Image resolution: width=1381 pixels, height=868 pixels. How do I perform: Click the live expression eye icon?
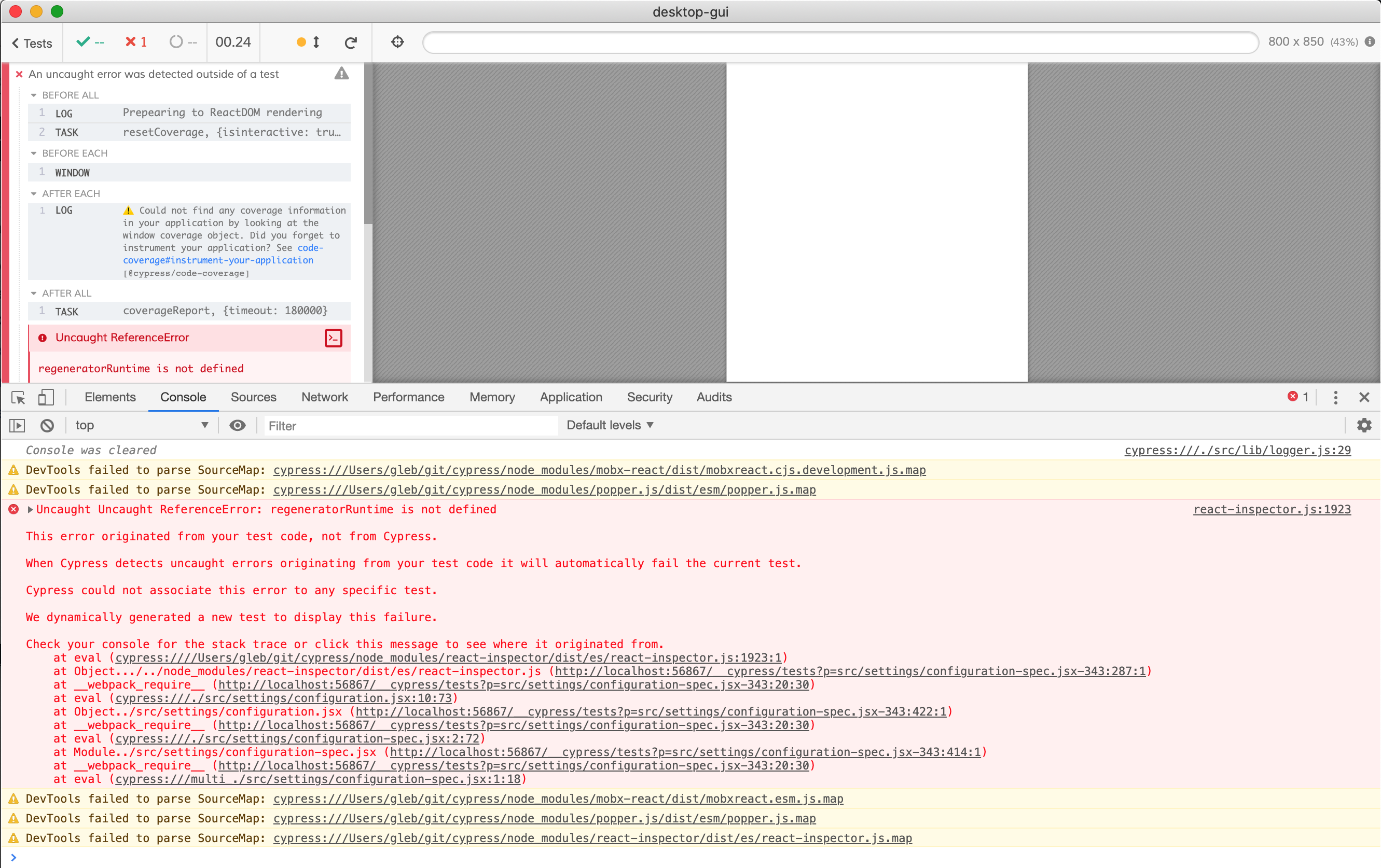point(238,425)
